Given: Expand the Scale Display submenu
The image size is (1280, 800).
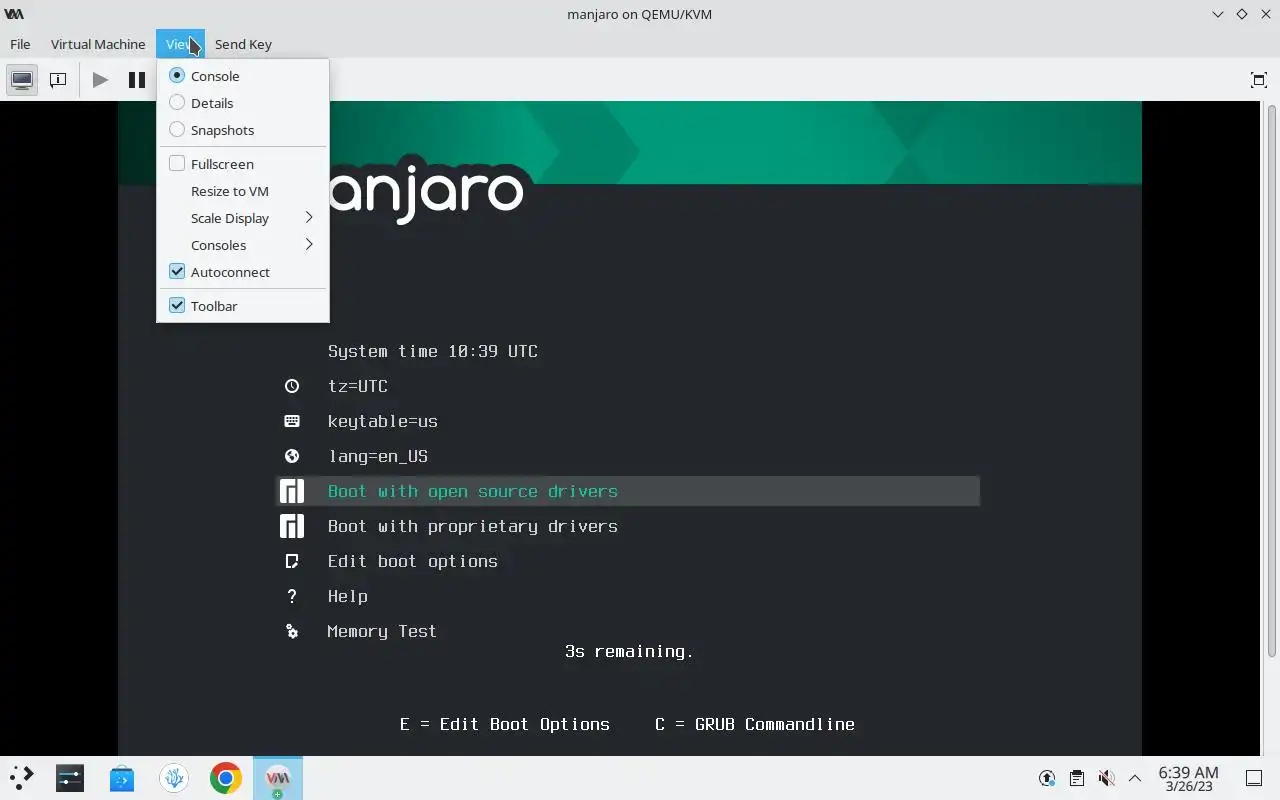Looking at the screenshot, I should (x=243, y=218).
